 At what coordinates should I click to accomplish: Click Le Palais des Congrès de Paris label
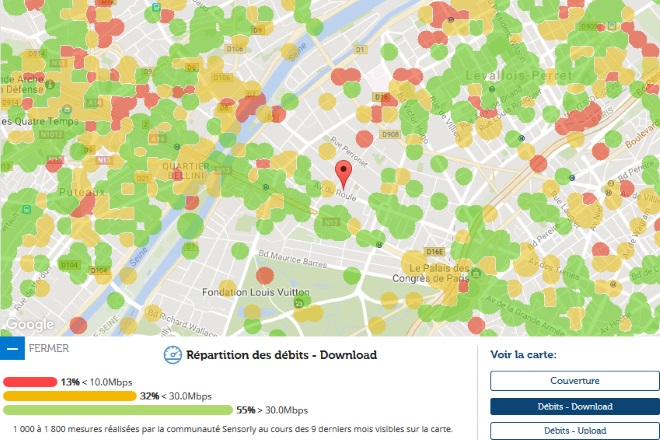click(x=440, y=274)
